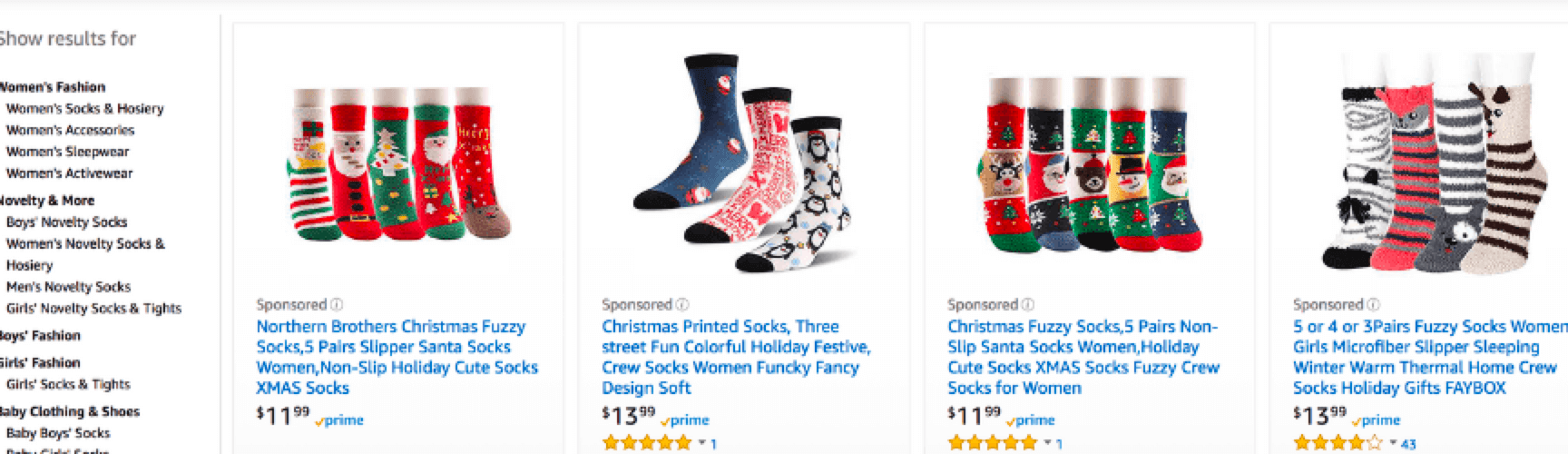Select Women's Sleepwear in sidebar
Screen dimensions: 1568x454
coord(67,152)
